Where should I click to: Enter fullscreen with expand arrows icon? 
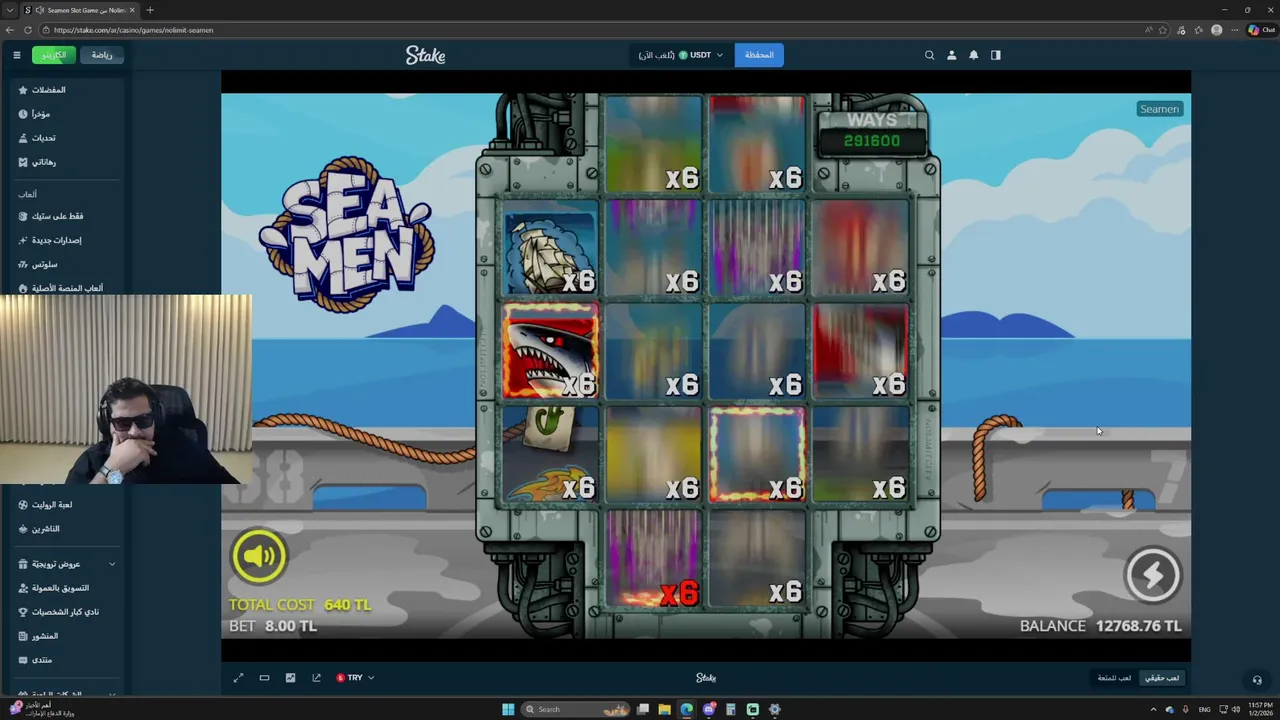238,678
